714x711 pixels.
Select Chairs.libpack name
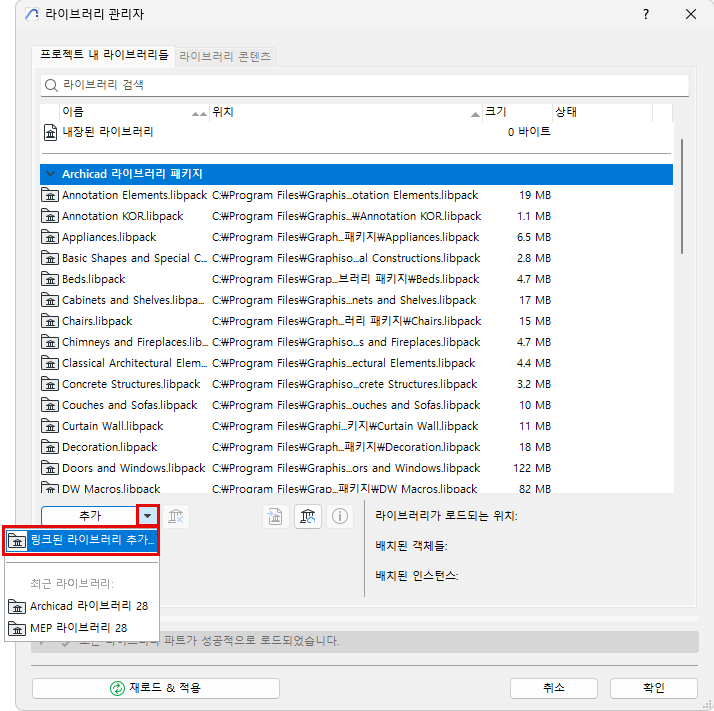[x=97, y=321]
